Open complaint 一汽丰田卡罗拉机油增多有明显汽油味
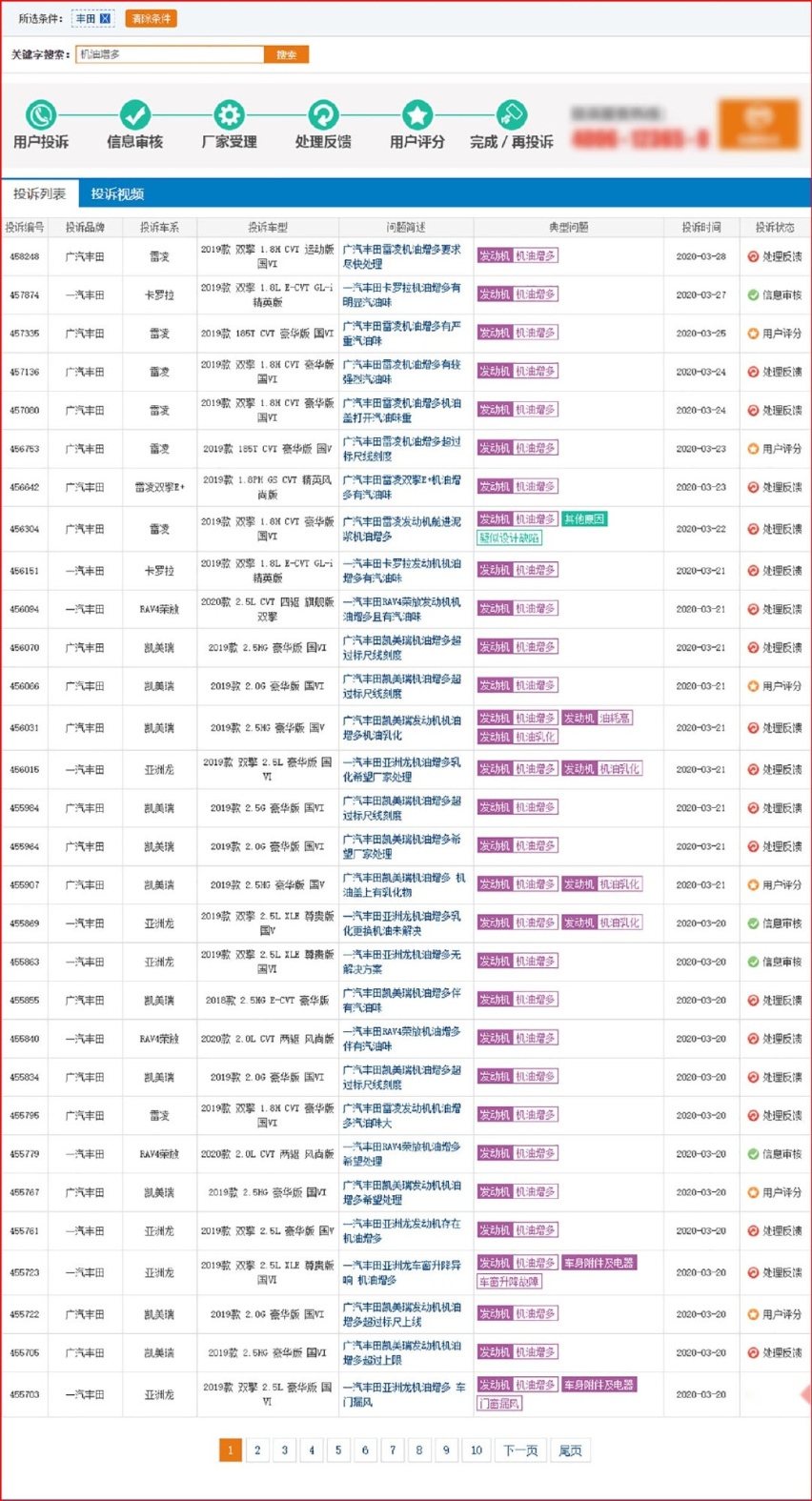 point(401,294)
